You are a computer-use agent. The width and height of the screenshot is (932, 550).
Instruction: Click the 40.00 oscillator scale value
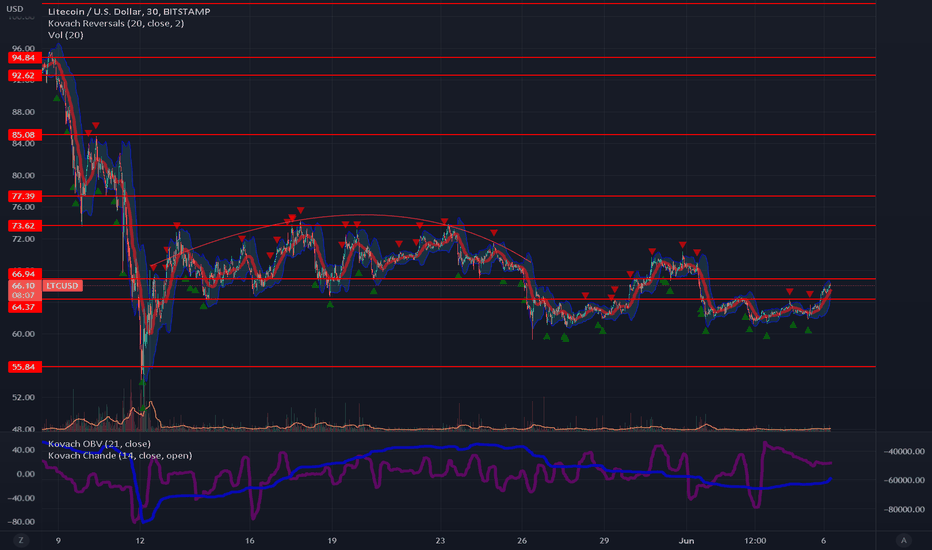[x=23, y=450]
